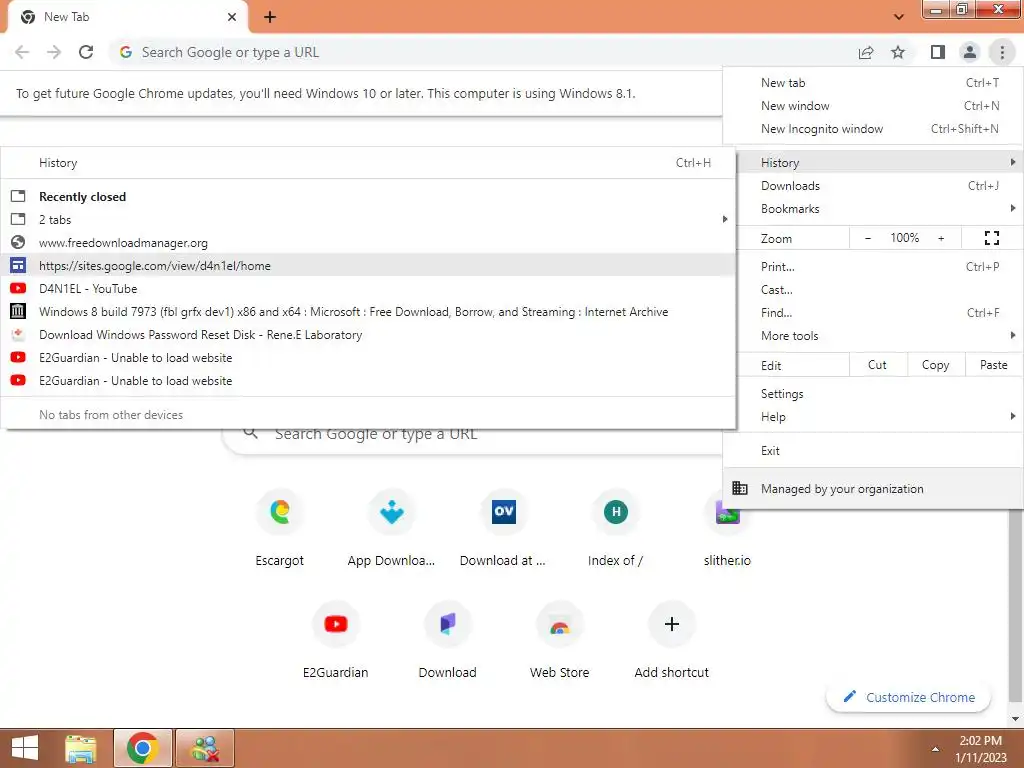Viewport: 1024px width, 768px height.
Task: Open the side panel icon
Action: click(938, 52)
